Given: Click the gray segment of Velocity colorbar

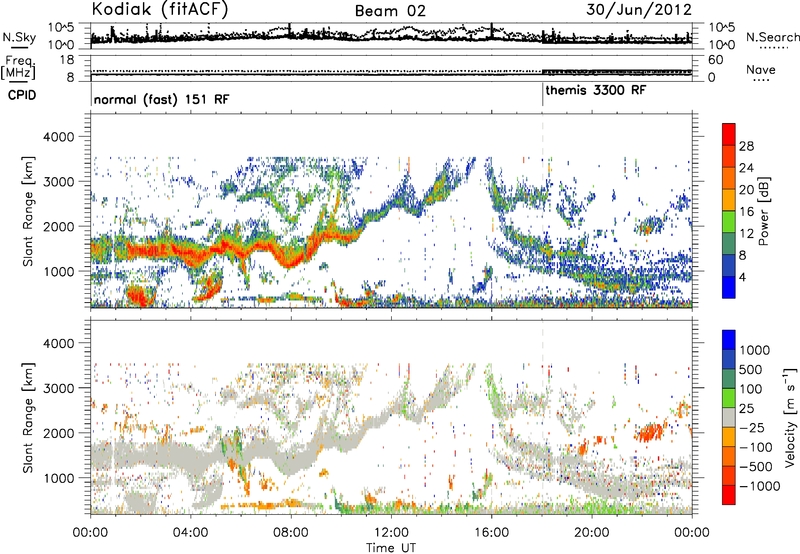Looking at the screenshot, I should point(729,417).
